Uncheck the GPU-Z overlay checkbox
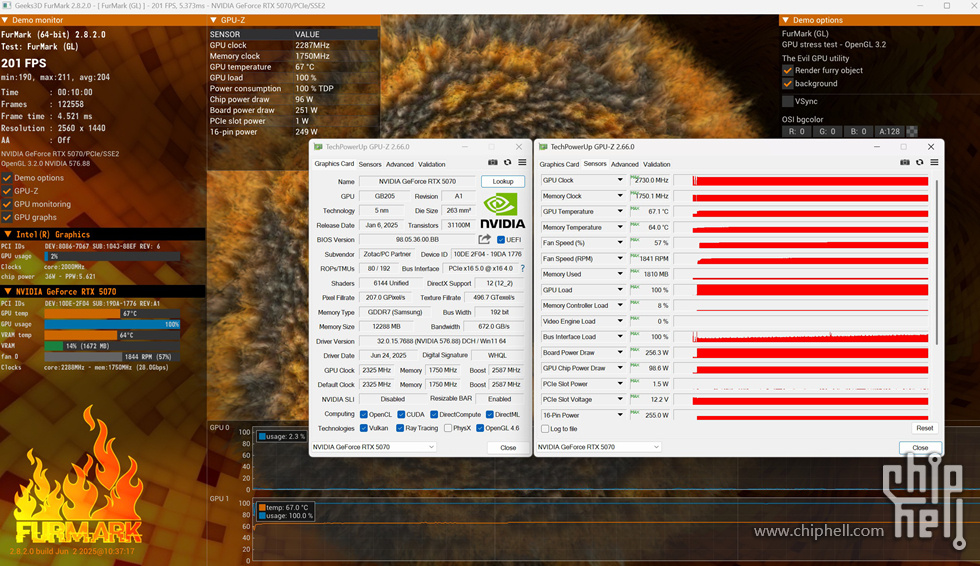 click(x=7, y=191)
